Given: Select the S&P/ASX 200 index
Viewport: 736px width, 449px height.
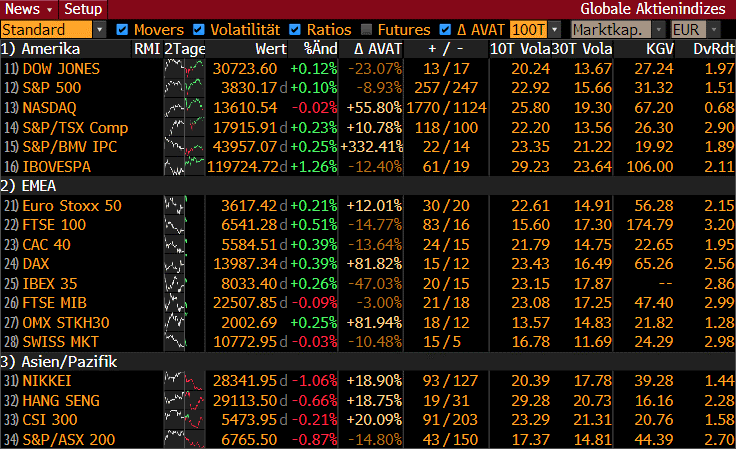Looking at the screenshot, I should click(x=69, y=439).
